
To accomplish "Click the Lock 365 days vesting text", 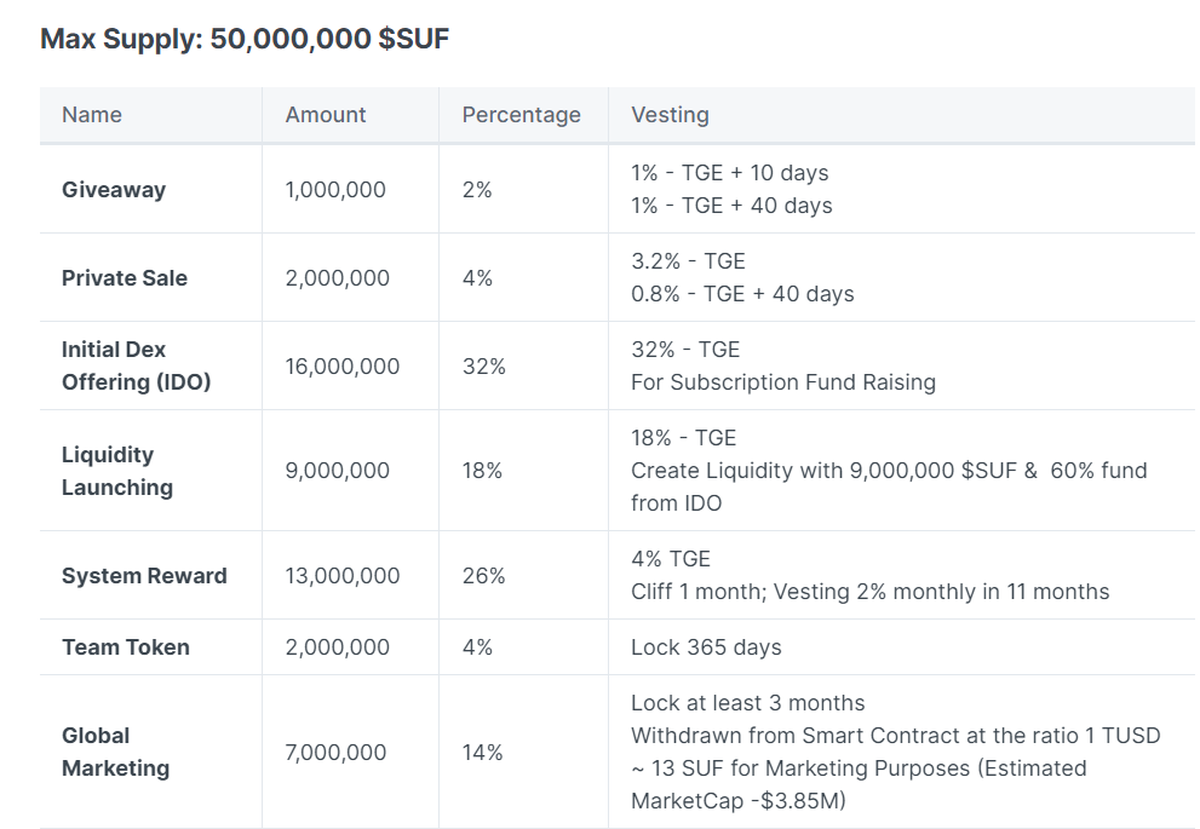I will 706,647.
